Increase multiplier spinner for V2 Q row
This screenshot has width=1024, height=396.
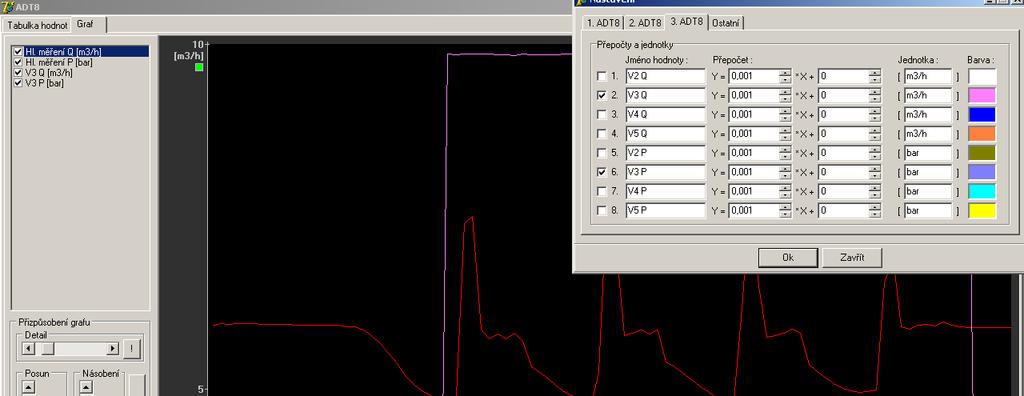pos(784,73)
